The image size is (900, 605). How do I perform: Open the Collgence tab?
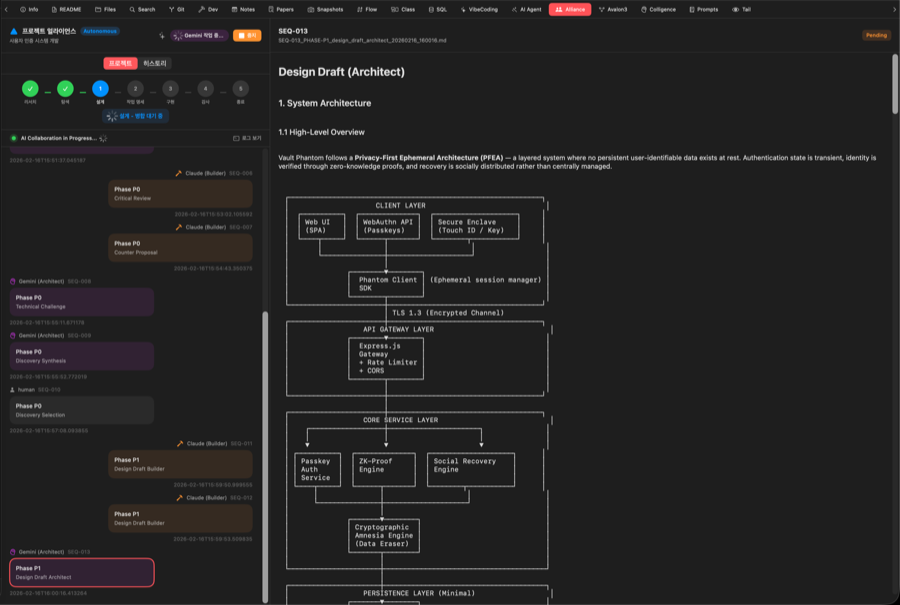coord(657,9)
